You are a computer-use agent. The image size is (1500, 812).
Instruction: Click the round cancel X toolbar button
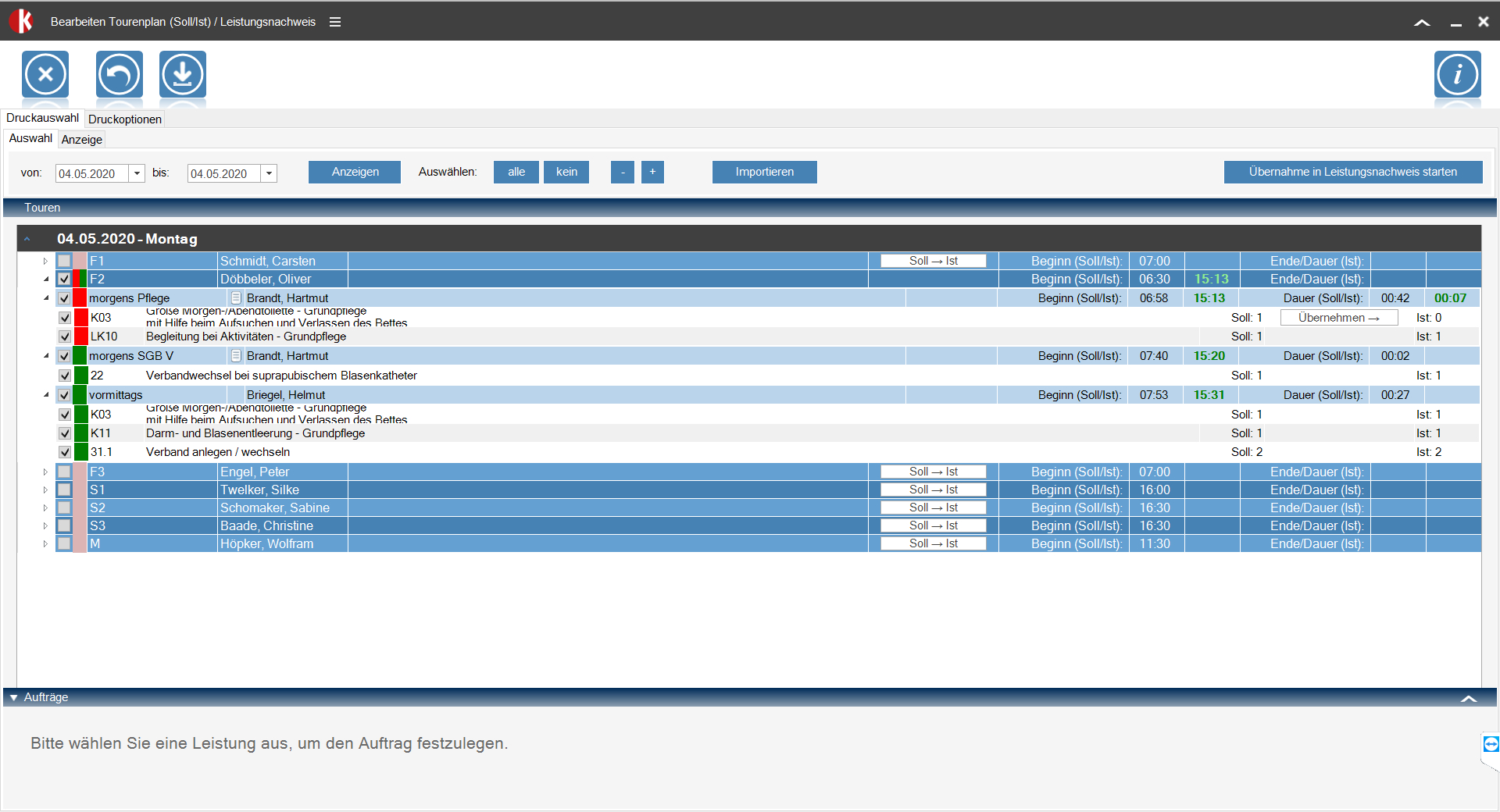(45, 75)
